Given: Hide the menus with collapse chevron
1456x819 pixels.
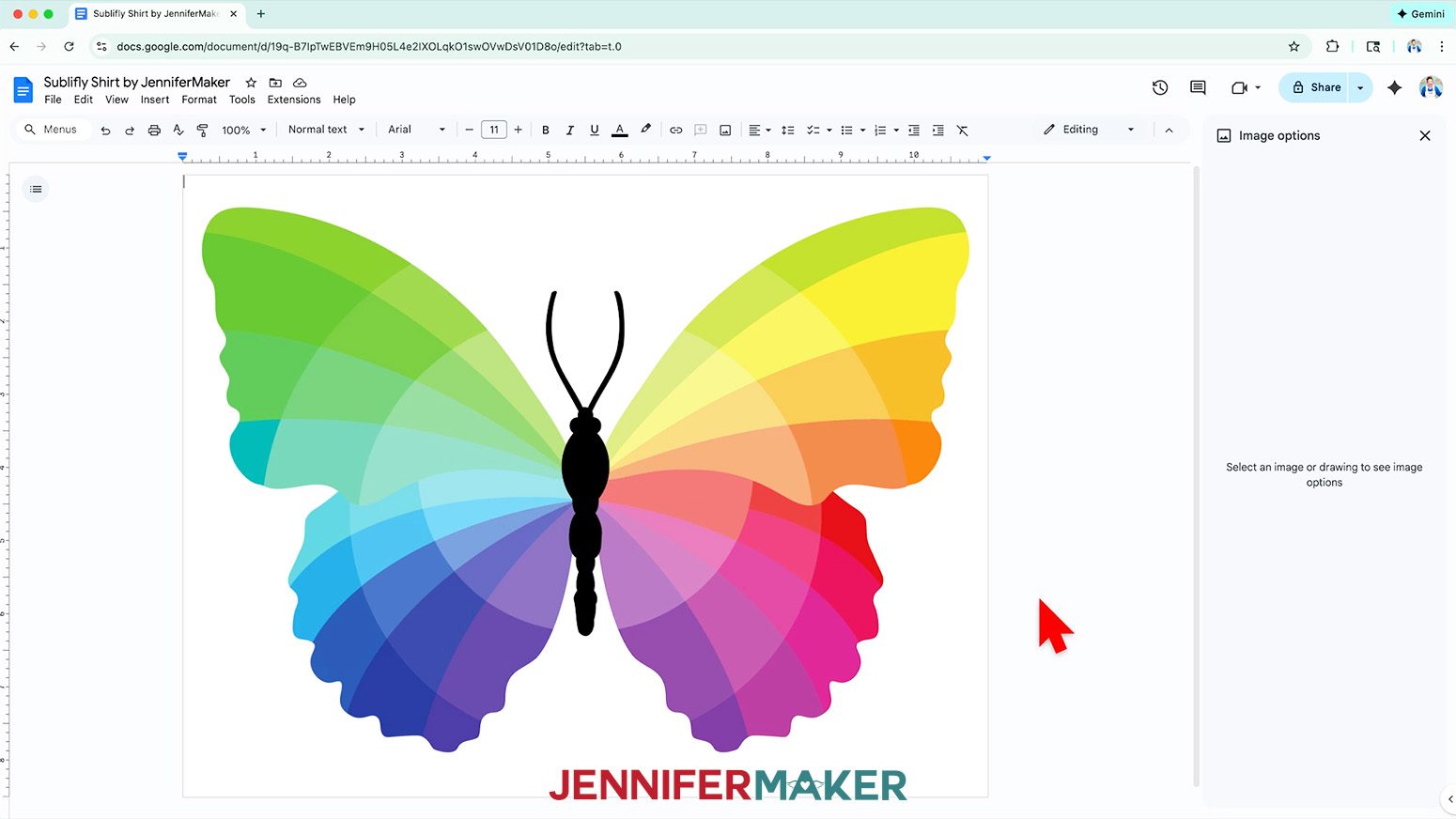Looking at the screenshot, I should tap(1169, 131).
